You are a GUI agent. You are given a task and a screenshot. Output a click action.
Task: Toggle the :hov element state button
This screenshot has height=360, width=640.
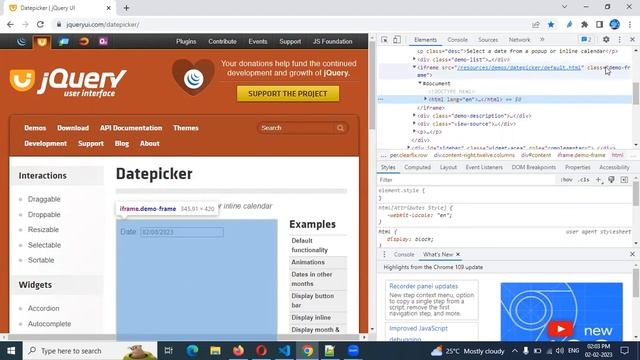click(x=567, y=180)
